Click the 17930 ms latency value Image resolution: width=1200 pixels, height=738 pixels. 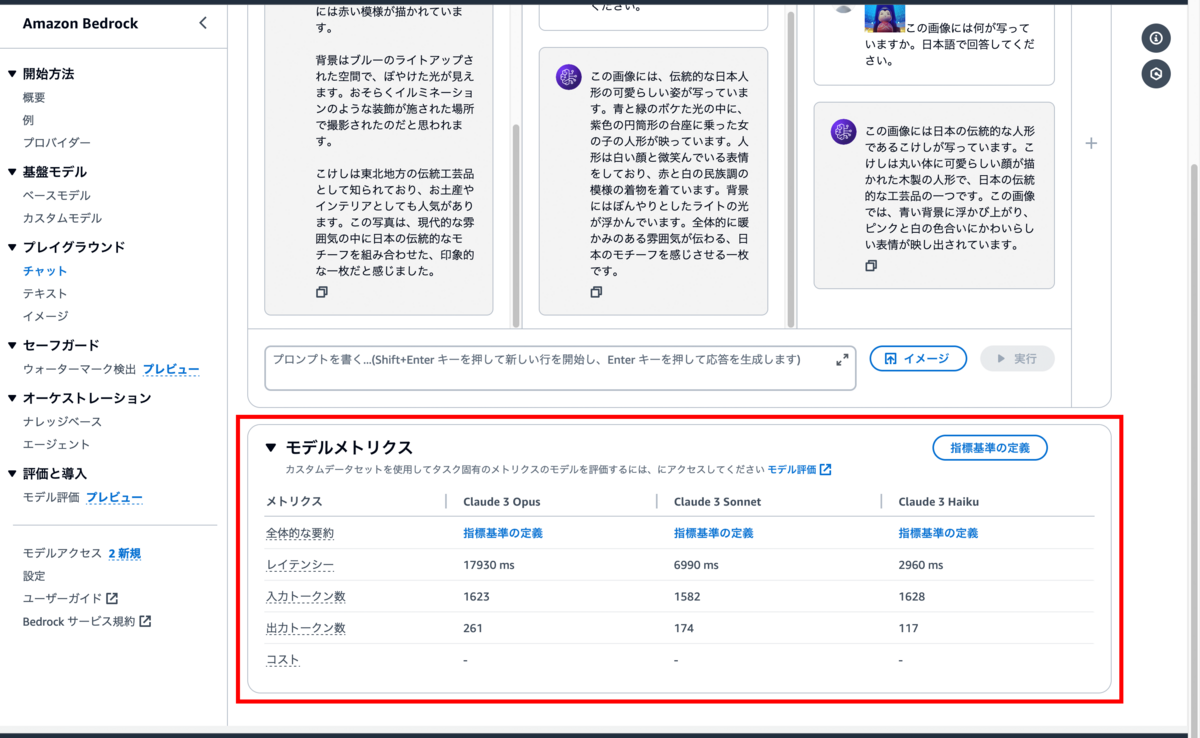tap(489, 565)
